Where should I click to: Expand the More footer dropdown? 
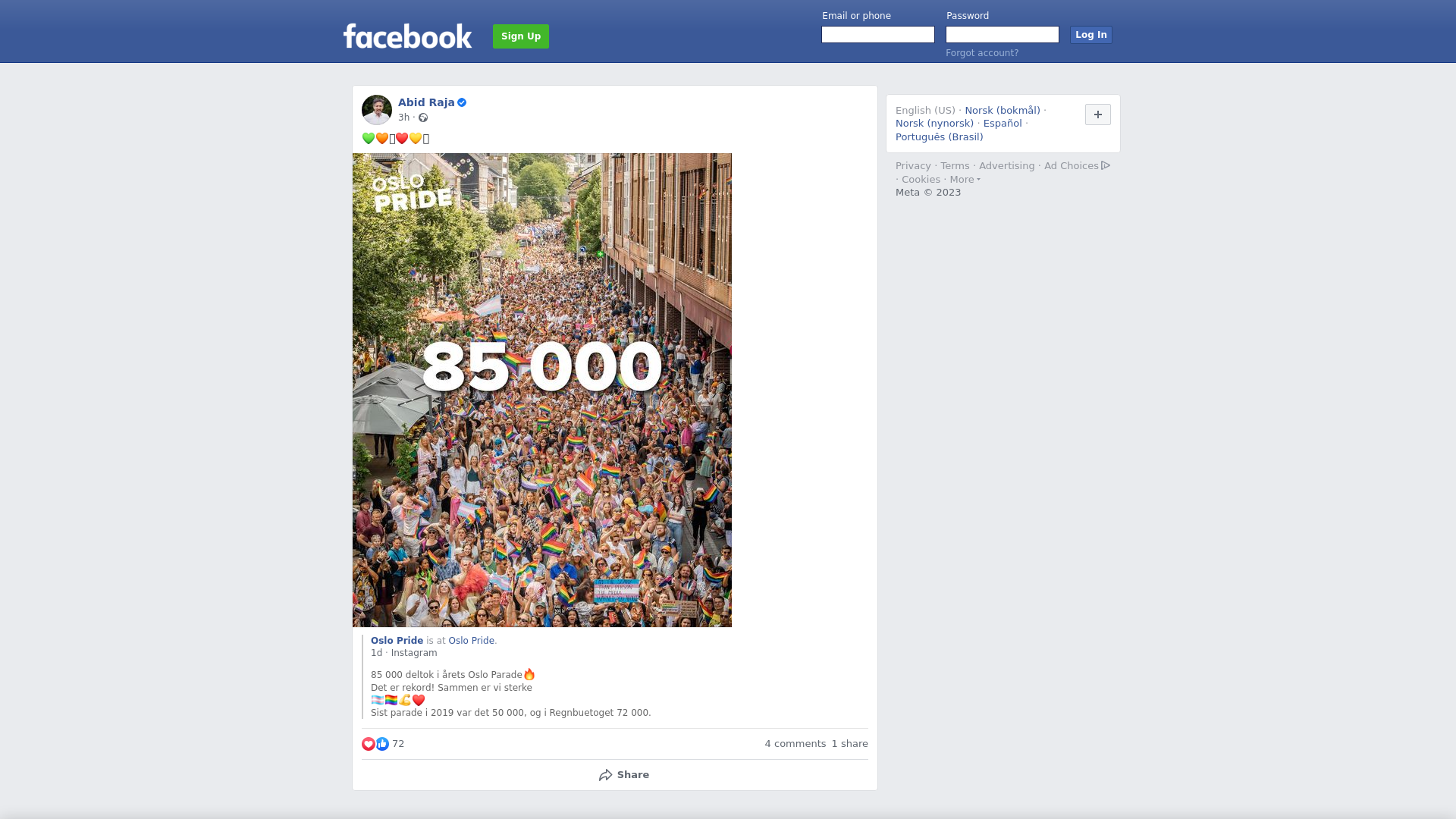965,180
